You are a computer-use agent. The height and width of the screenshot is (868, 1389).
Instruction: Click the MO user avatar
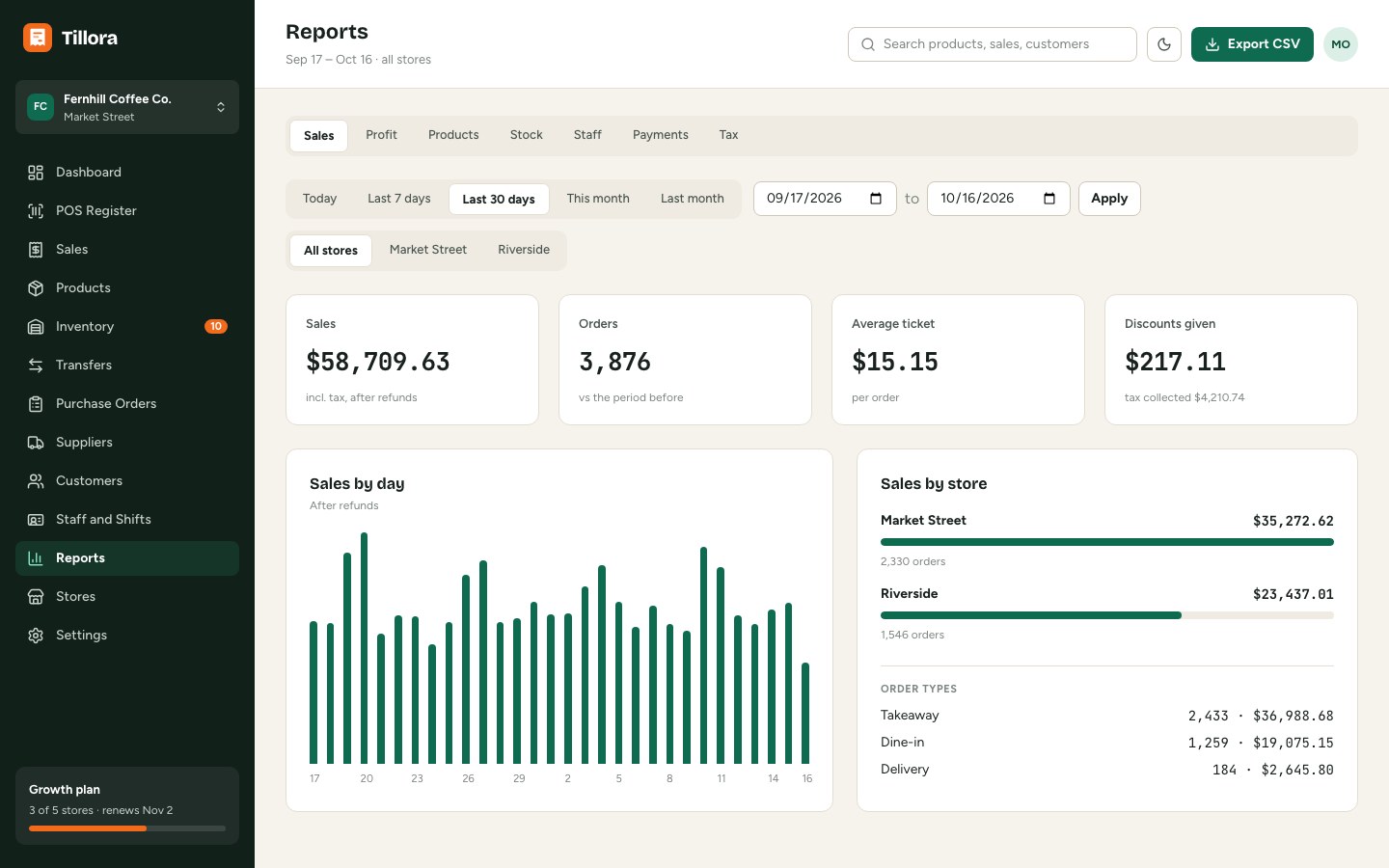pos(1341,44)
